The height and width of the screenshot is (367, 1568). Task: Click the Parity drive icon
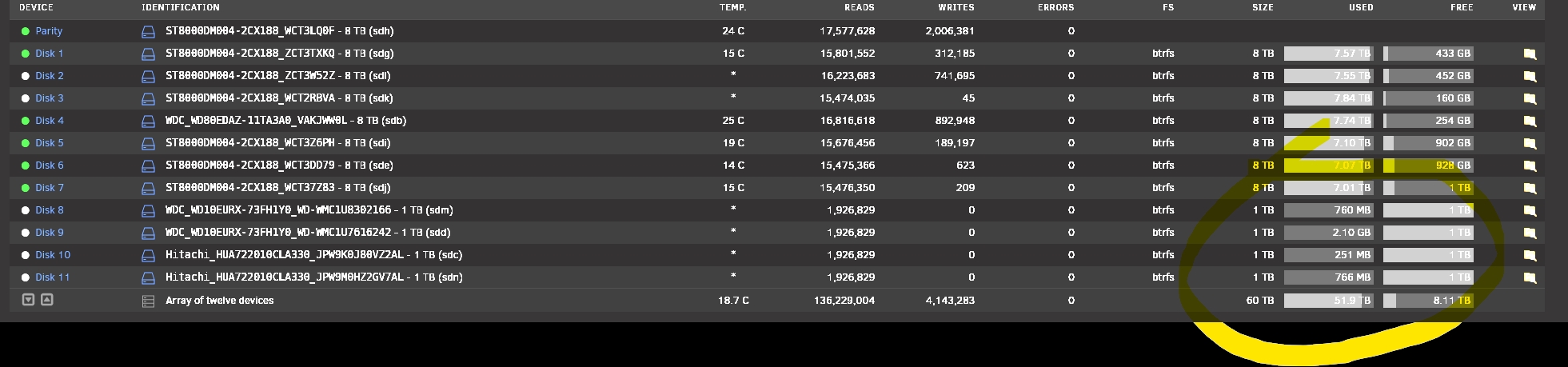[148, 31]
